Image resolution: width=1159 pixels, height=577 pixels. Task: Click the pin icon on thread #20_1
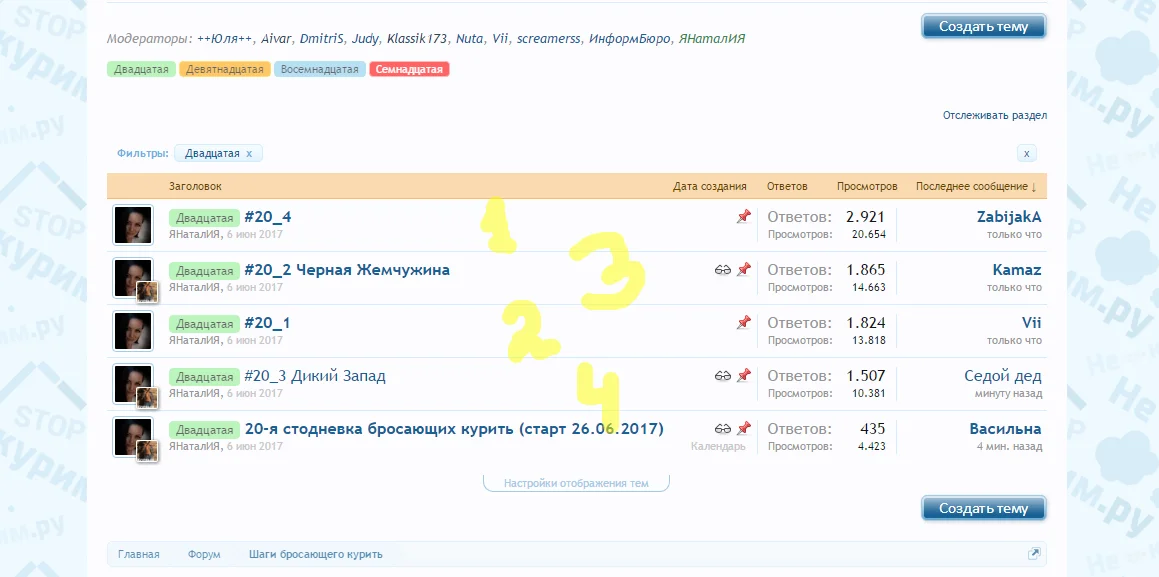(742, 322)
